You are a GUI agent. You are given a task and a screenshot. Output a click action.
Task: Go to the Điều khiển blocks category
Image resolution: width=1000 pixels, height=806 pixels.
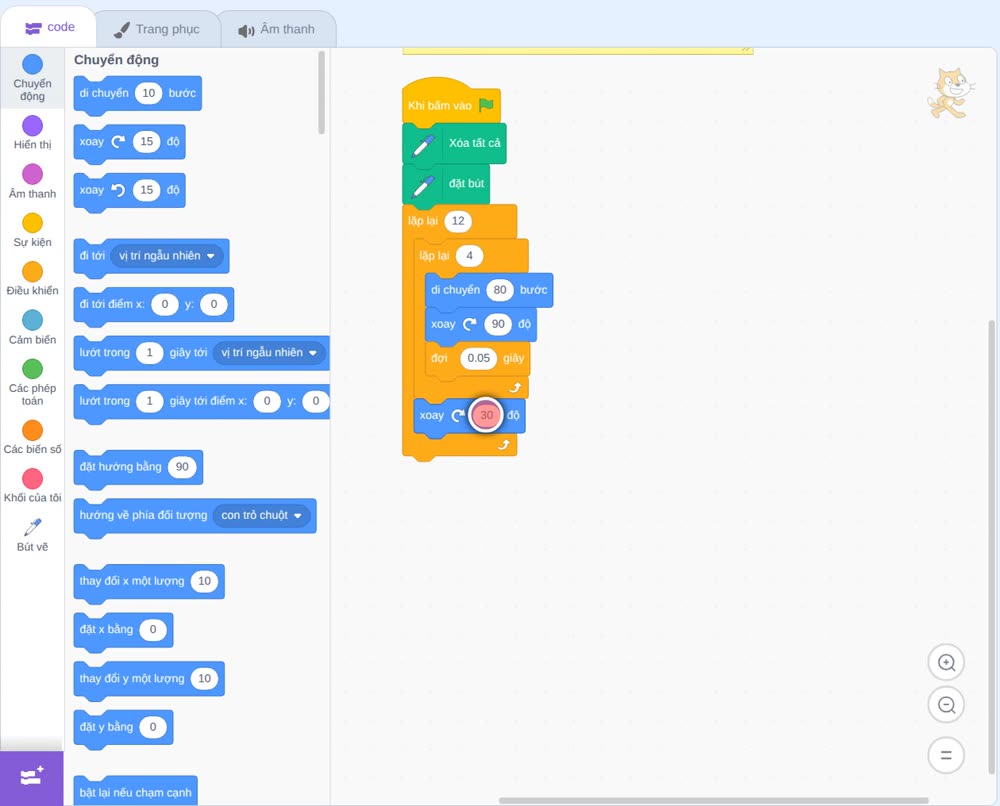32,279
